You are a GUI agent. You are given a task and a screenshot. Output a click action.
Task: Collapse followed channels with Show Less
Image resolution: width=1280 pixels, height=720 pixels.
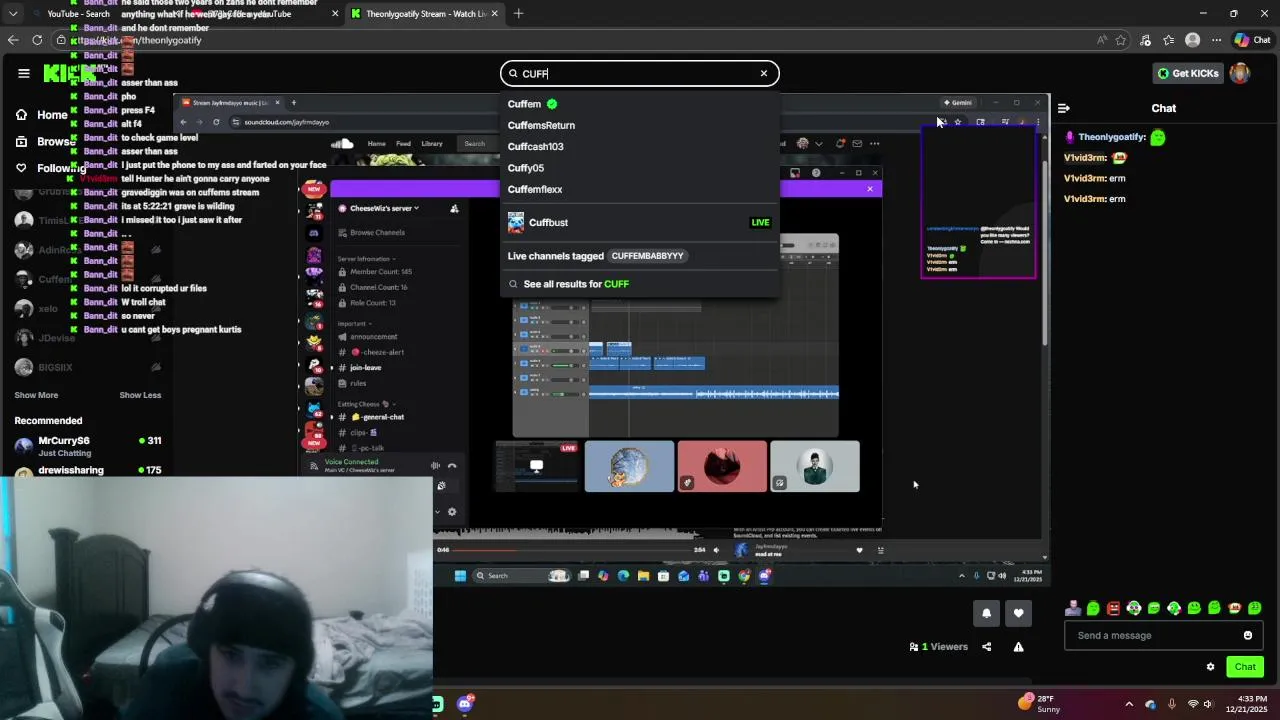click(140, 395)
